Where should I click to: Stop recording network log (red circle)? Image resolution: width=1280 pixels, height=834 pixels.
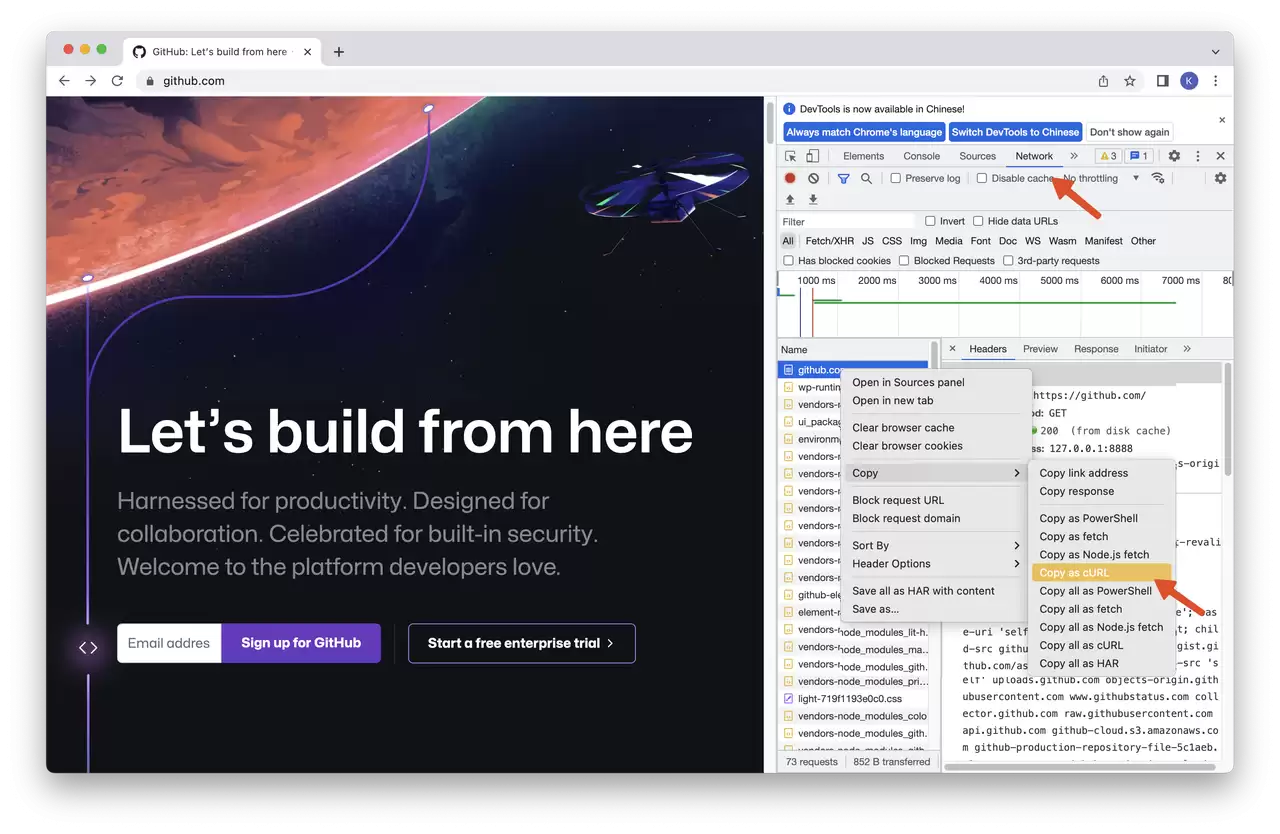click(x=790, y=178)
